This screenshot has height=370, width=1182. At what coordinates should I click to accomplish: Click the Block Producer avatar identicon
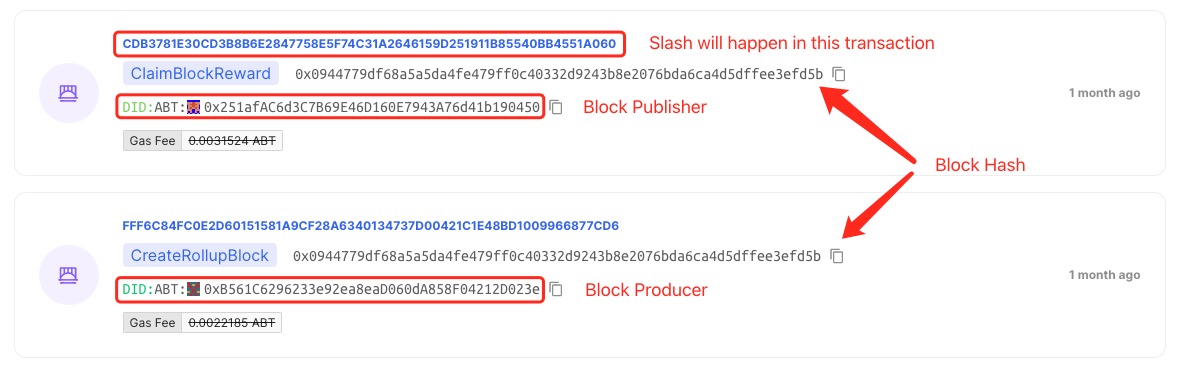tap(194, 289)
